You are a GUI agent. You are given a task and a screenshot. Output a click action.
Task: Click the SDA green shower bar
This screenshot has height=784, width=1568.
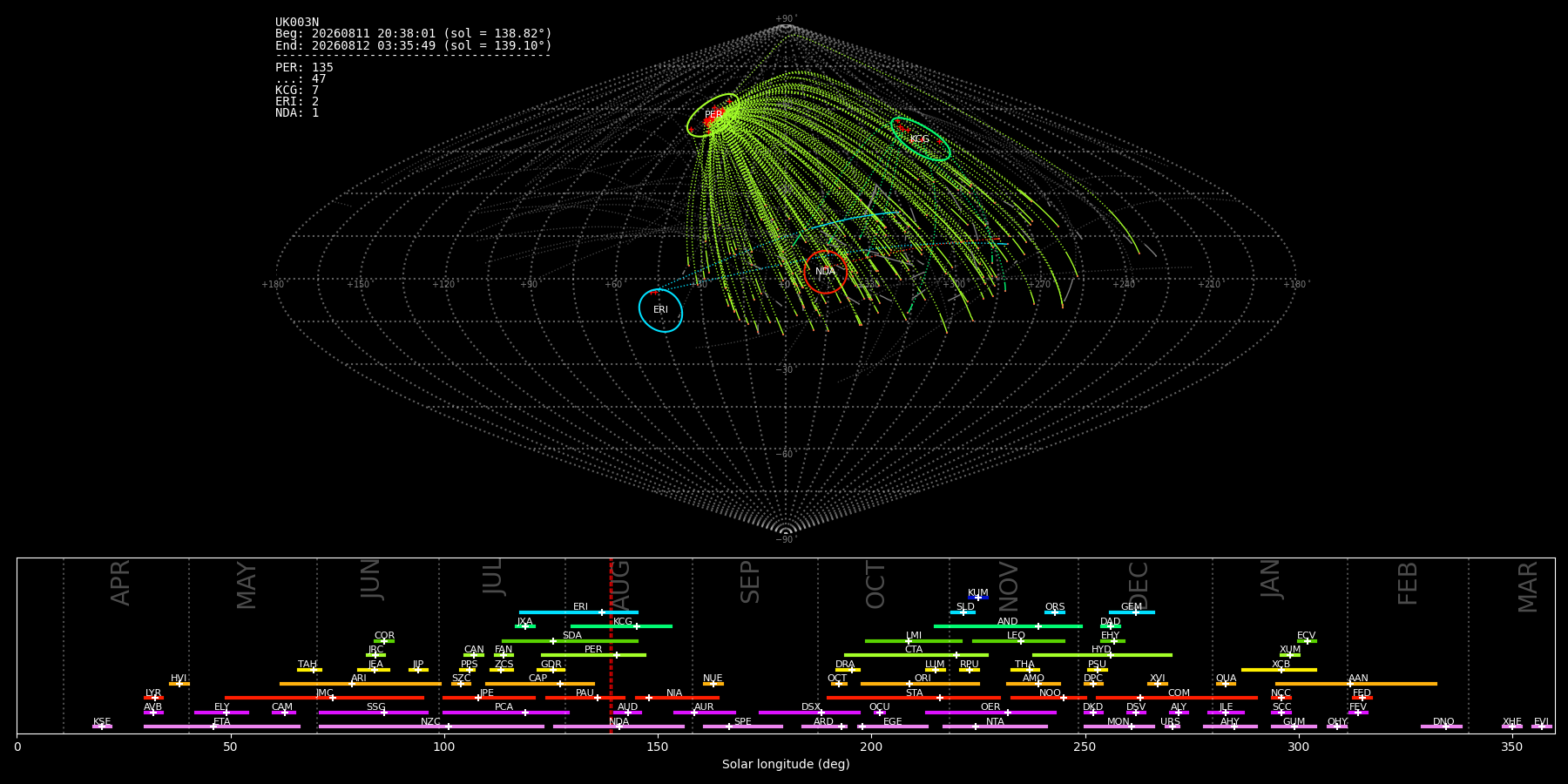point(570,641)
